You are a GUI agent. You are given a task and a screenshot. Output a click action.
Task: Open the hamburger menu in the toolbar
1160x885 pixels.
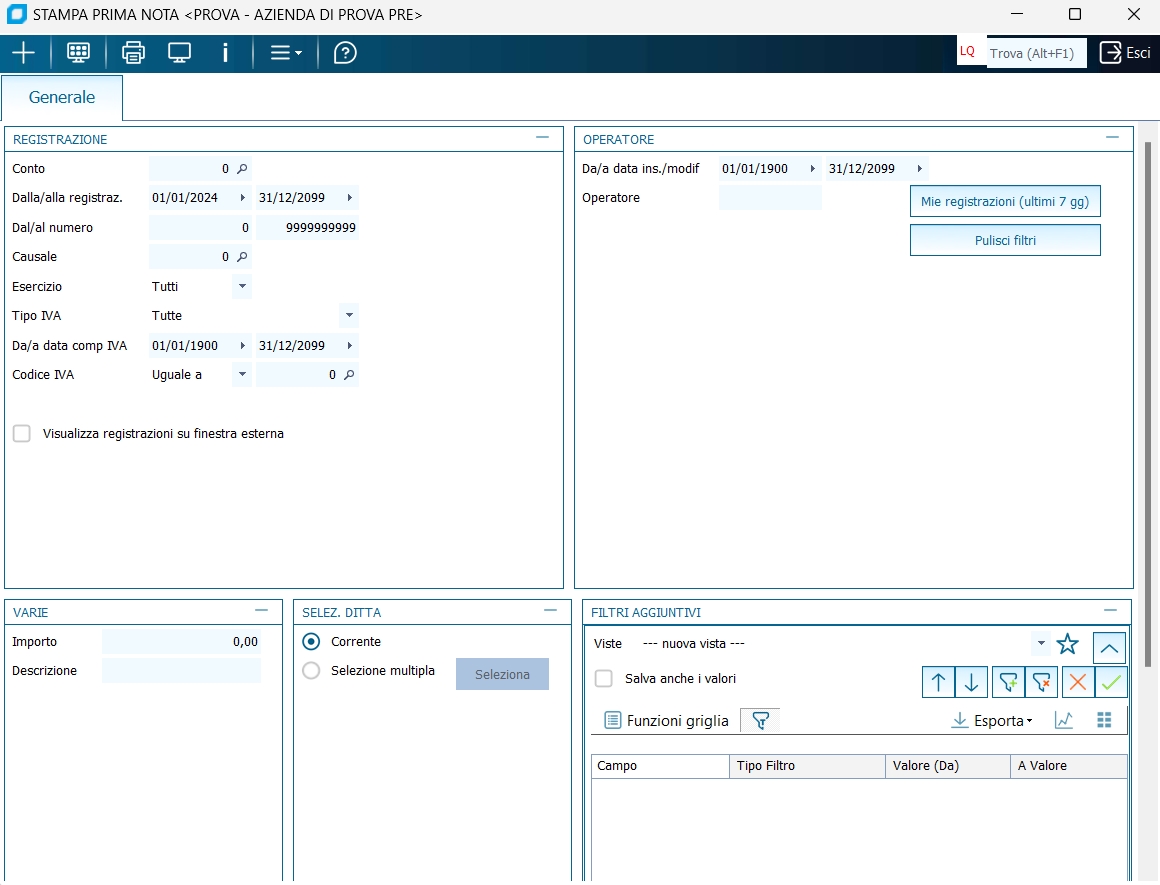(x=285, y=53)
